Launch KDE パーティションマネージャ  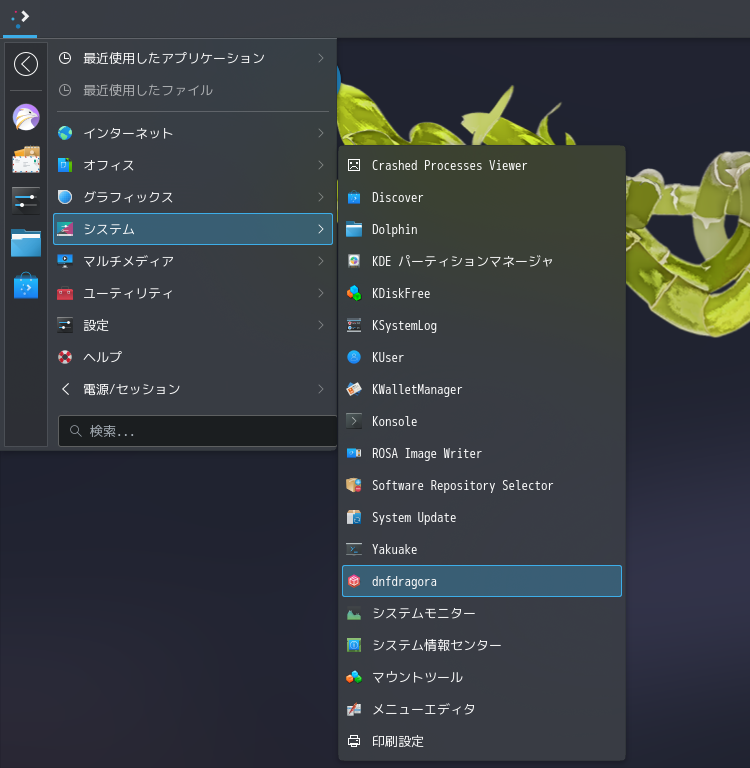(x=482, y=261)
